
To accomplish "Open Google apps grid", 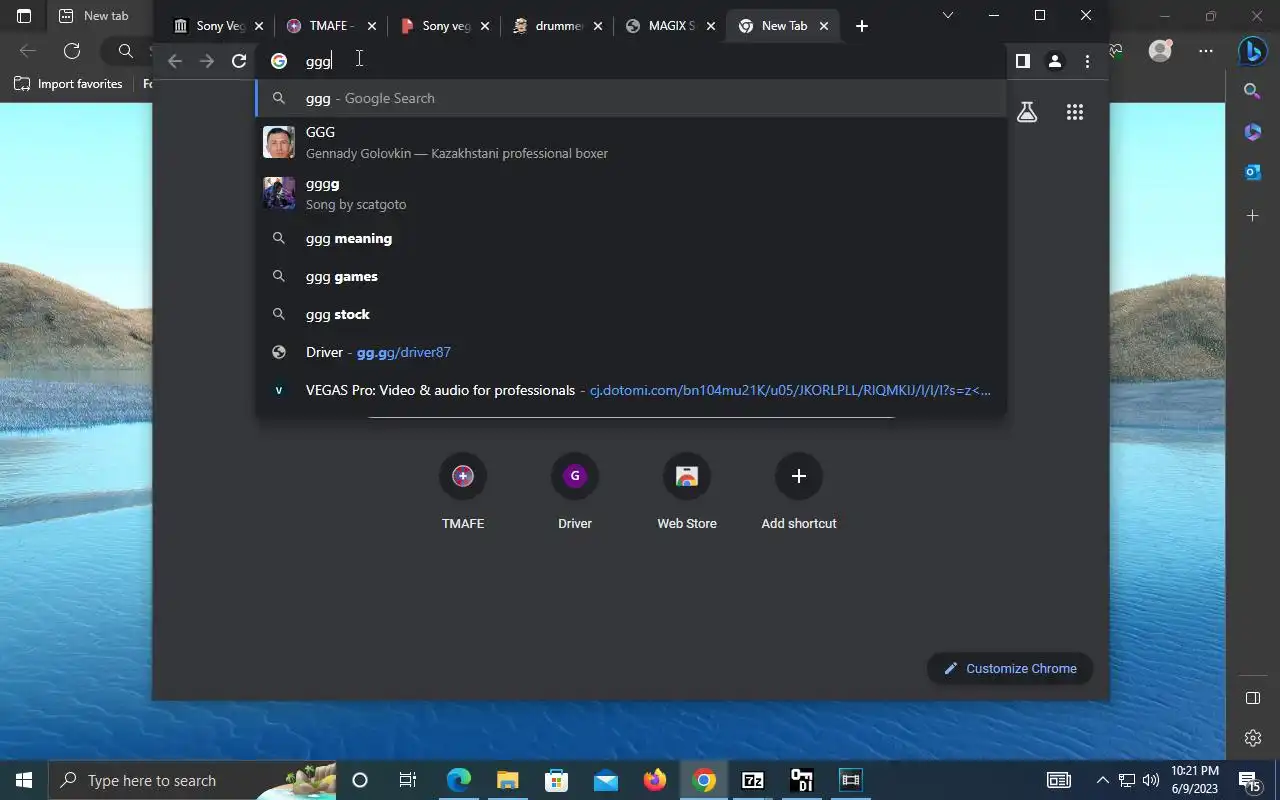I will tap(1075, 112).
